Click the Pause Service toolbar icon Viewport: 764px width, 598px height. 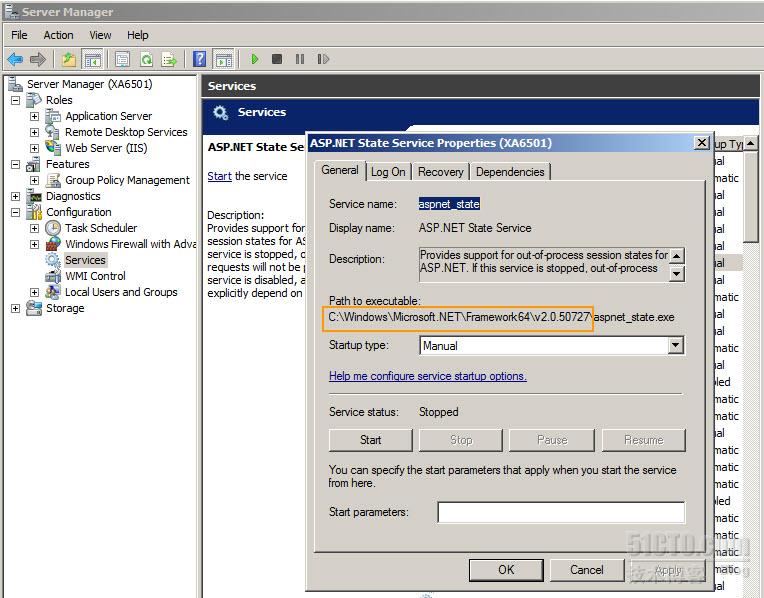300,59
